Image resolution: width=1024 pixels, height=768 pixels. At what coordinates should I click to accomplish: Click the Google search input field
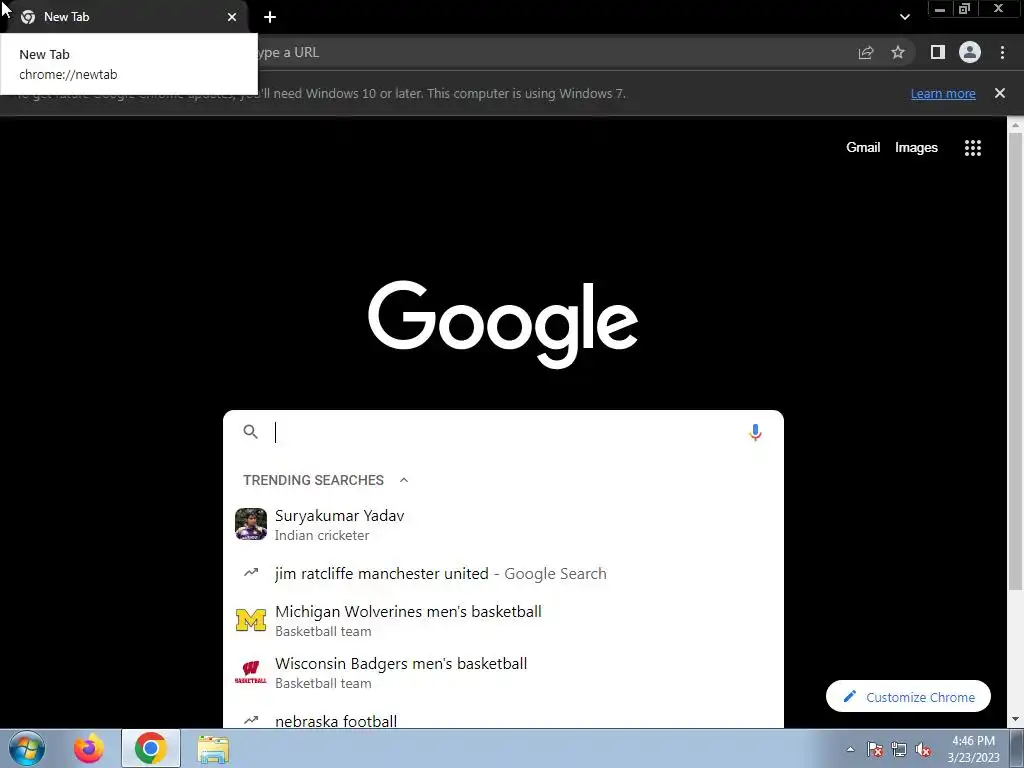[x=503, y=432]
